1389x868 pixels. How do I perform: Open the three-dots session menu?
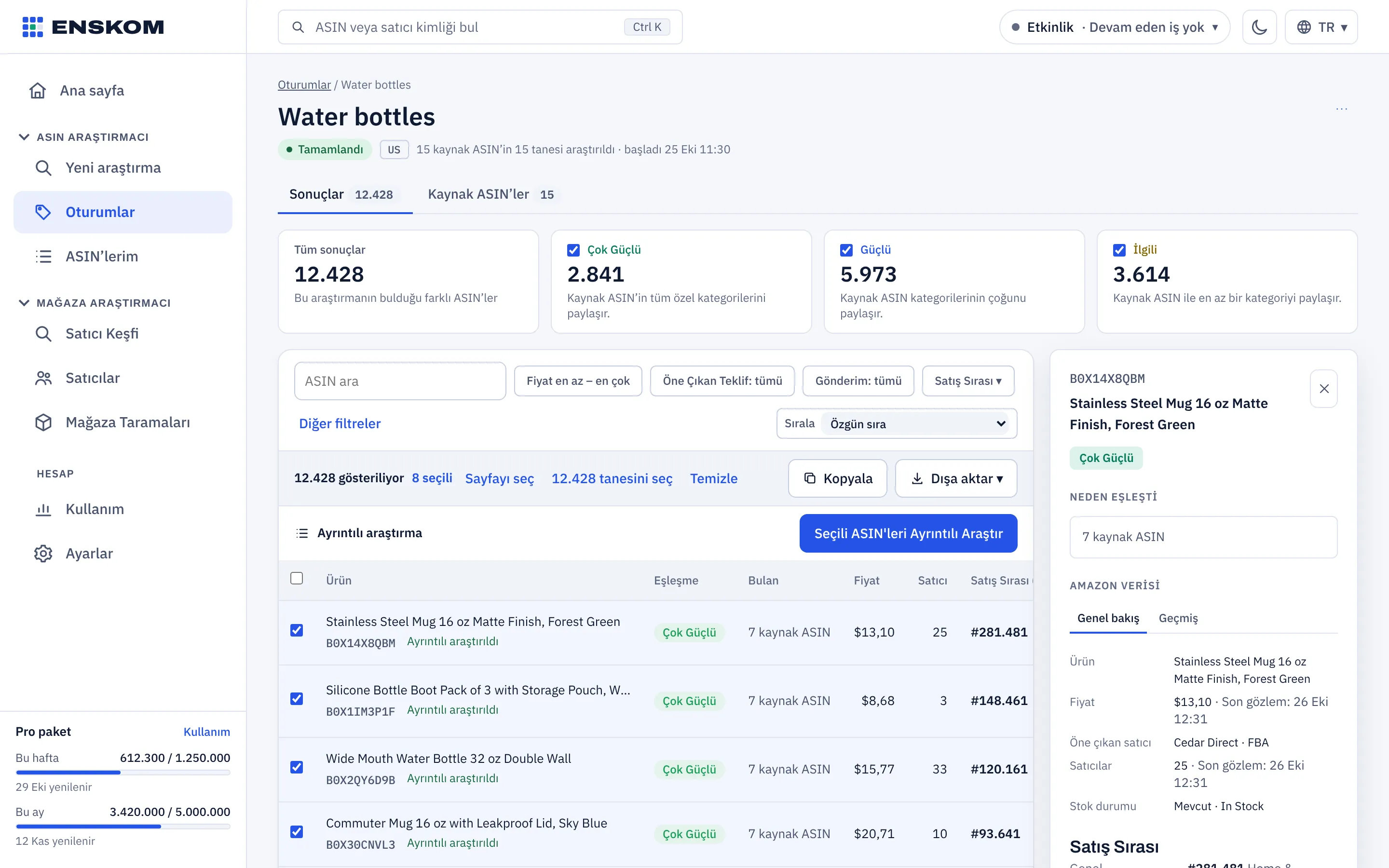tap(1341, 108)
